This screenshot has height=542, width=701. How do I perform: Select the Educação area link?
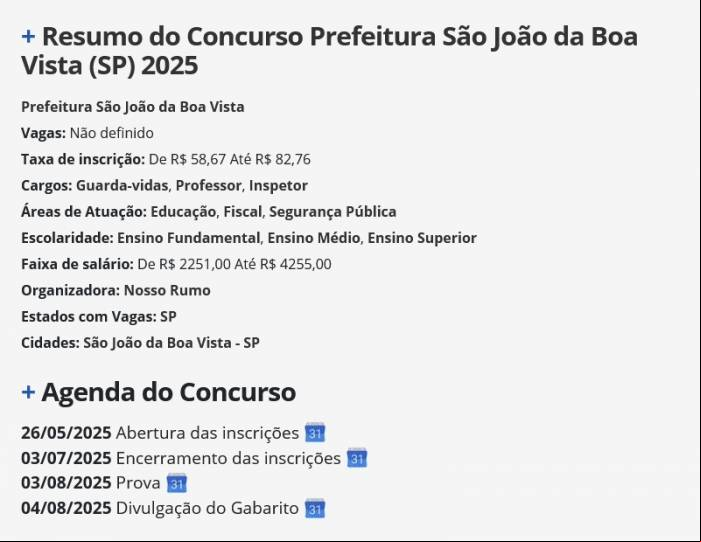183,212
